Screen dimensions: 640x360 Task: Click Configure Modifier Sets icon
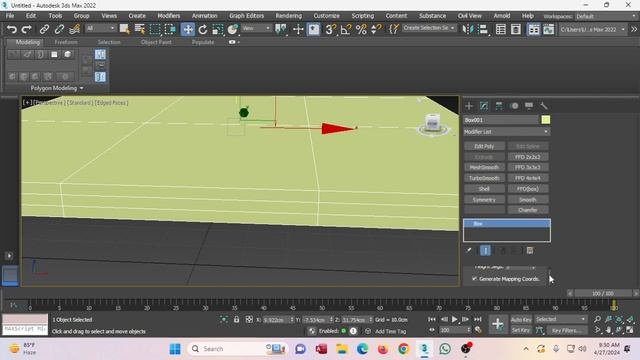[530, 250]
